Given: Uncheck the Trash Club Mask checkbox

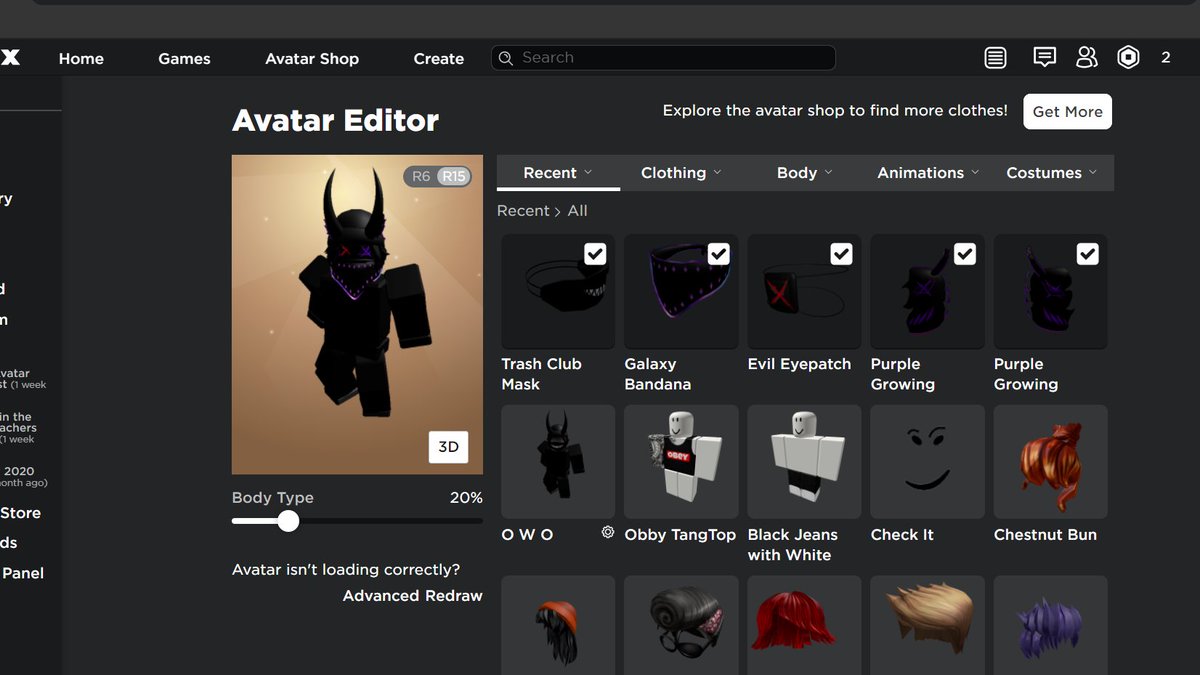Looking at the screenshot, I should coord(595,254).
